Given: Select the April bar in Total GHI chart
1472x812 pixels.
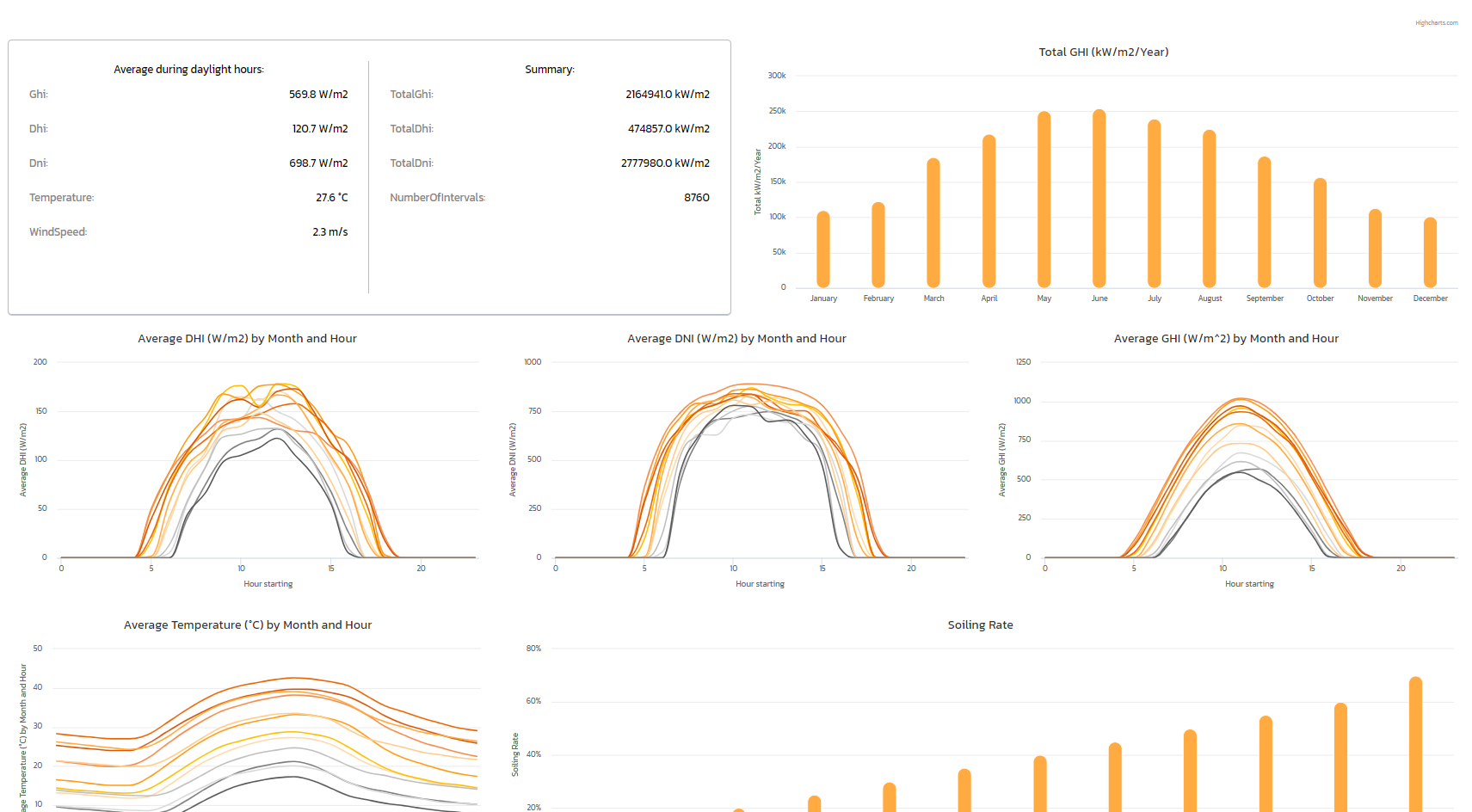Looking at the screenshot, I should pos(989,212).
